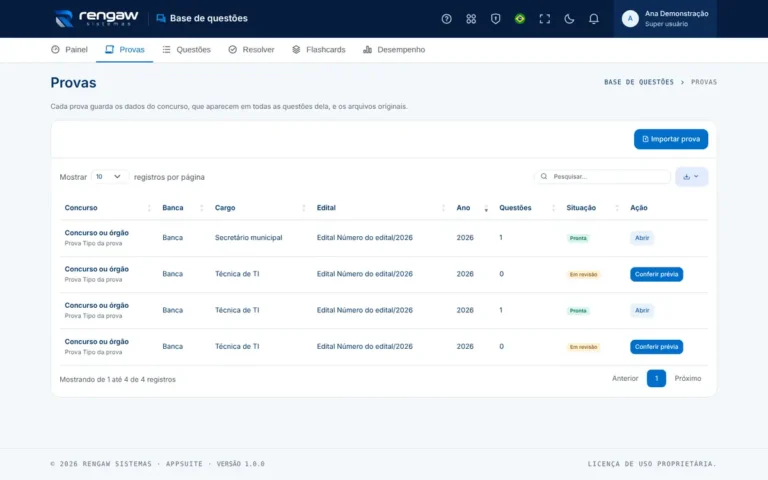The image size is (768, 480).
Task: Click the shield security icon
Action: (495, 19)
